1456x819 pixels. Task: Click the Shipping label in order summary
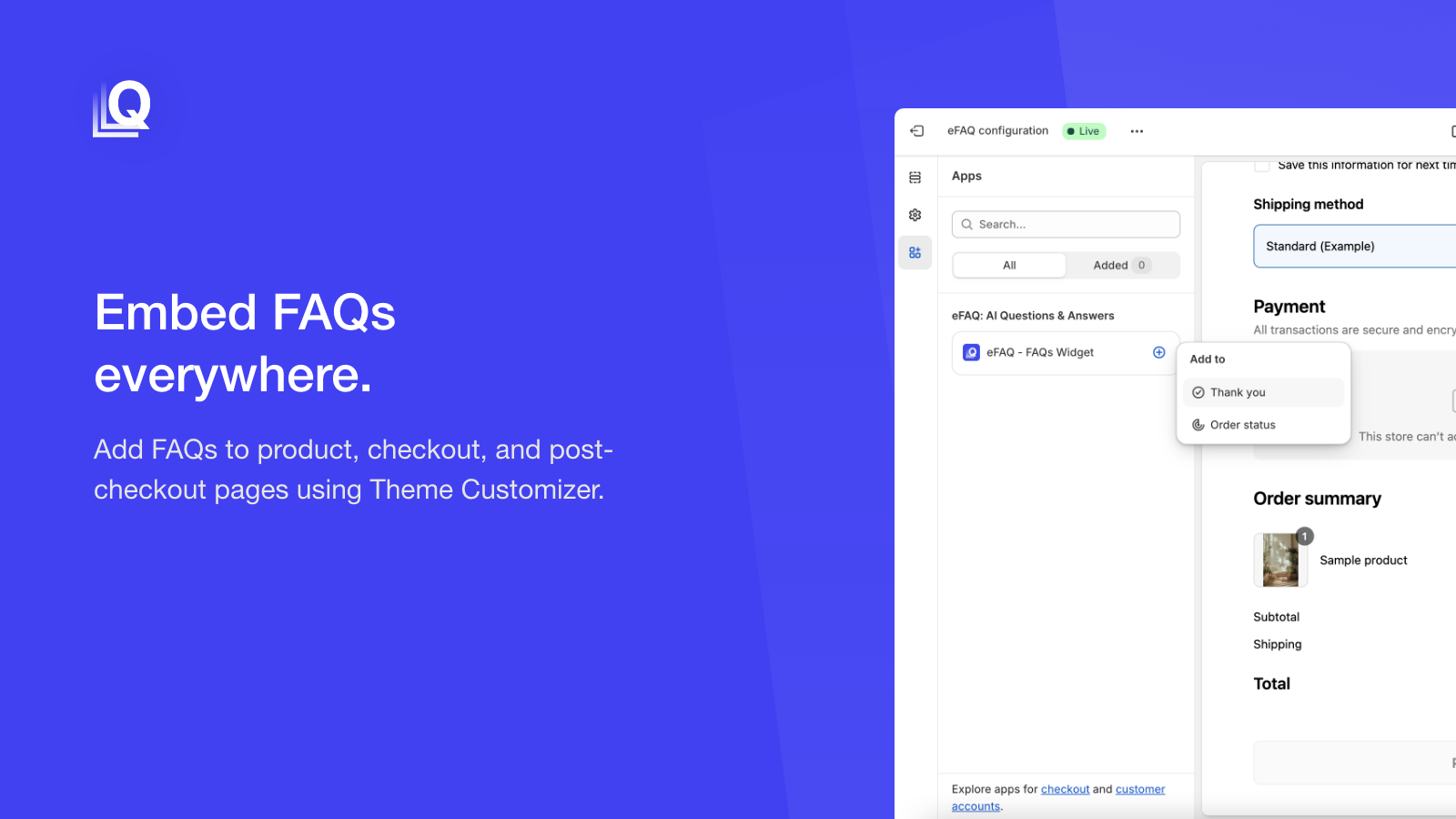1277,644
